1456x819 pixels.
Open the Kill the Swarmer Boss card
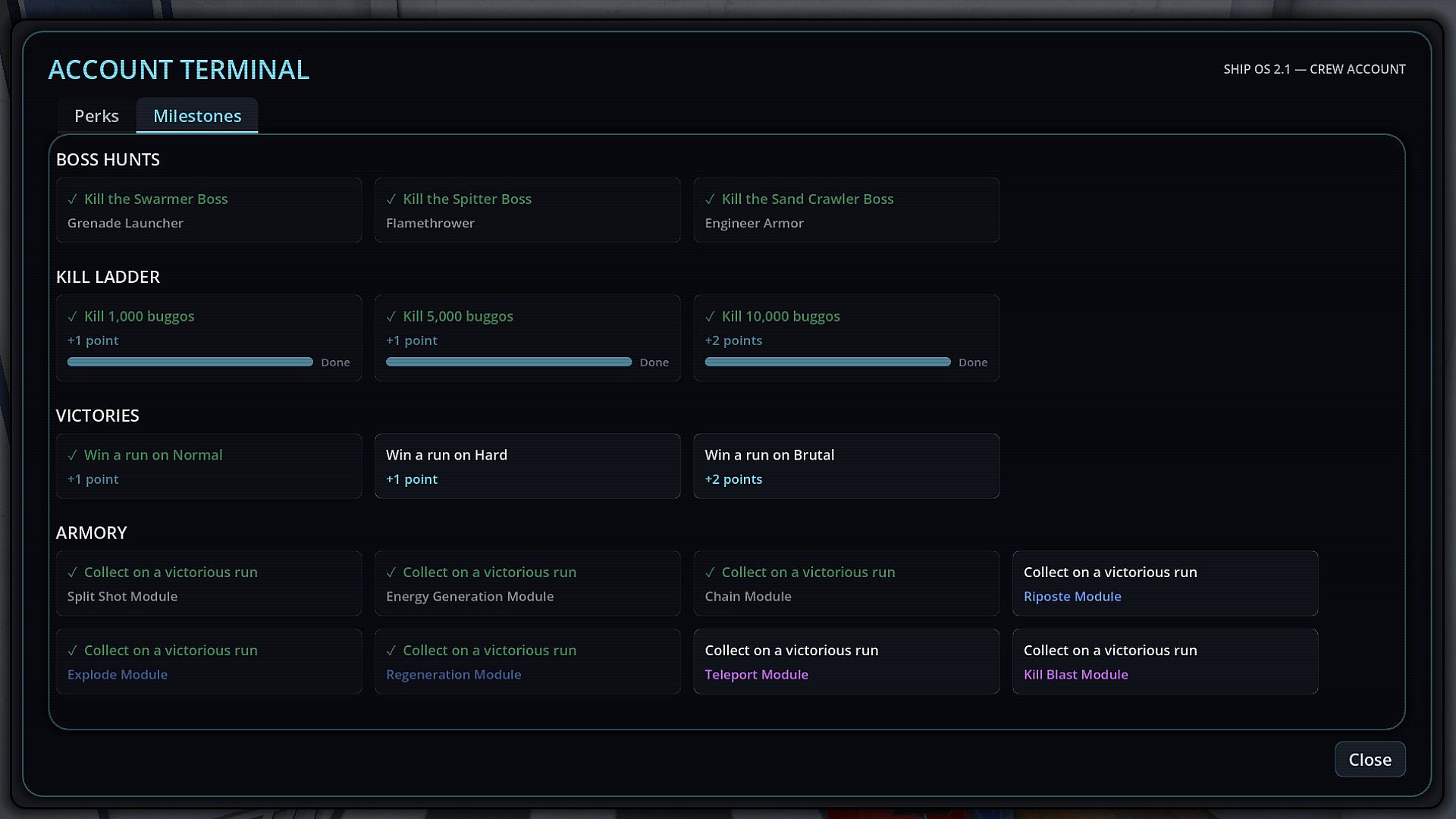coord(209,210)
